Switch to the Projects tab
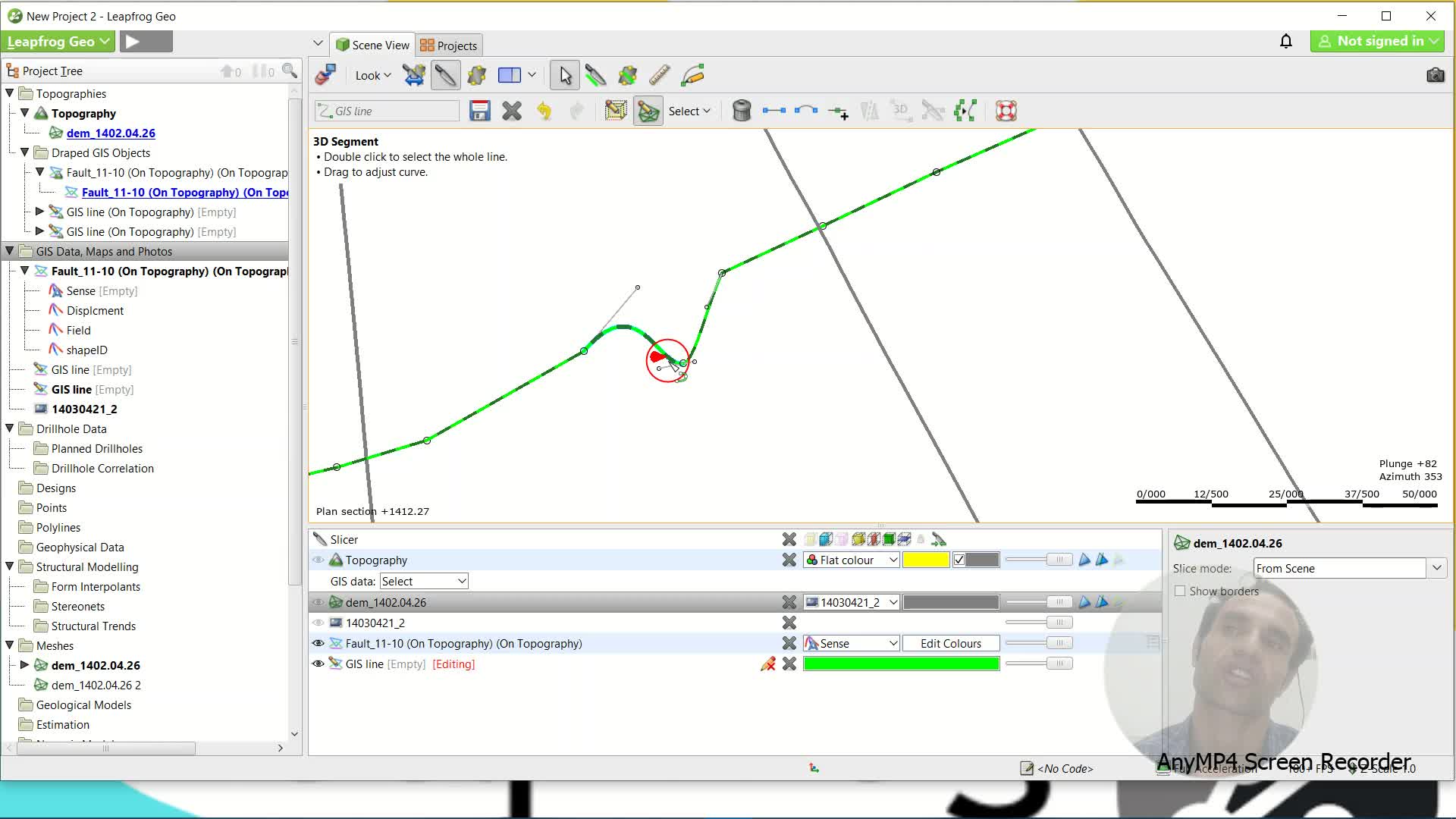This screenshot has width=1456, height=819. coord(449,45)
